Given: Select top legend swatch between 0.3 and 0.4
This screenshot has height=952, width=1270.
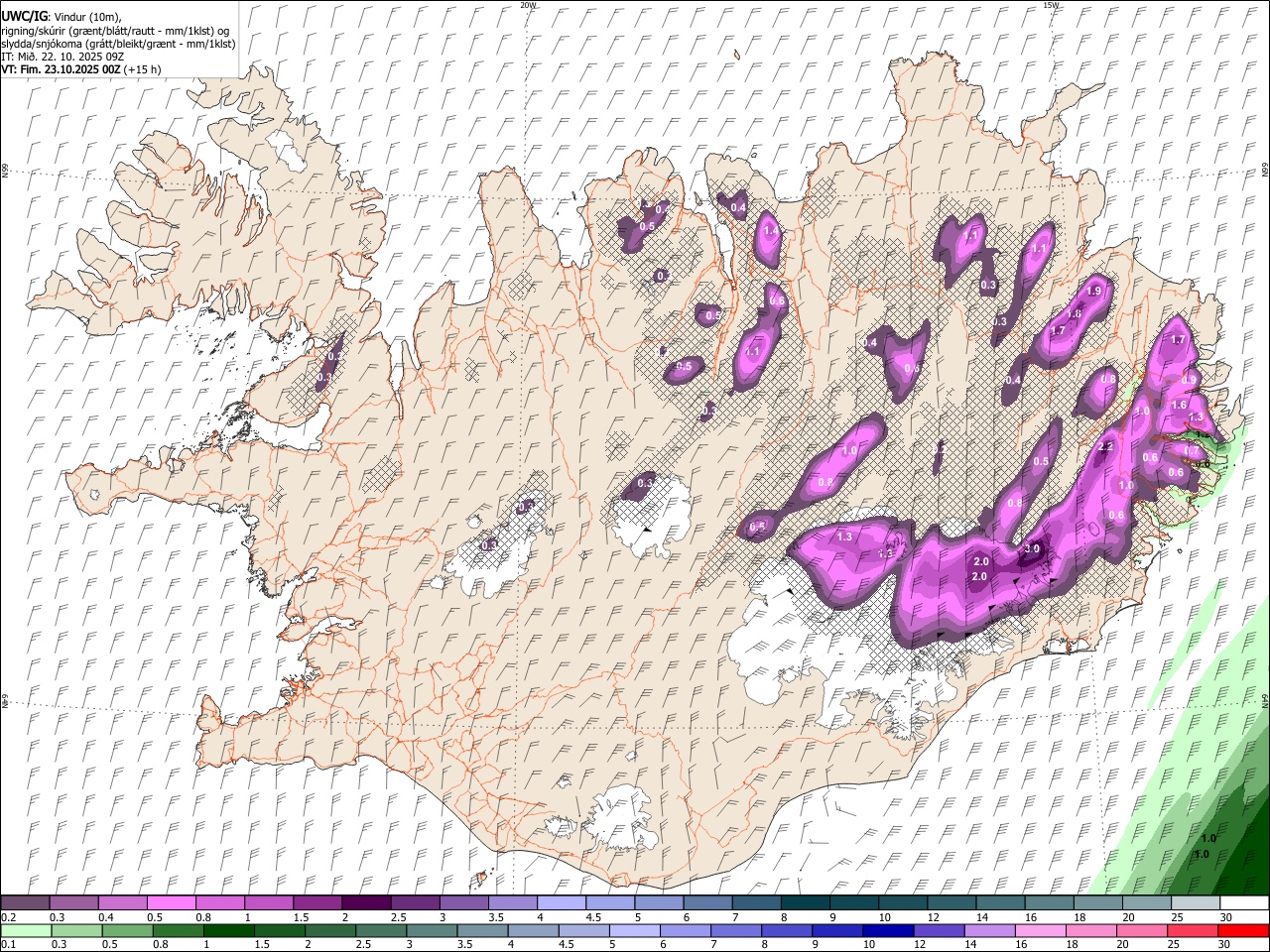Looking at the screenshot, I should click(73, 902).
